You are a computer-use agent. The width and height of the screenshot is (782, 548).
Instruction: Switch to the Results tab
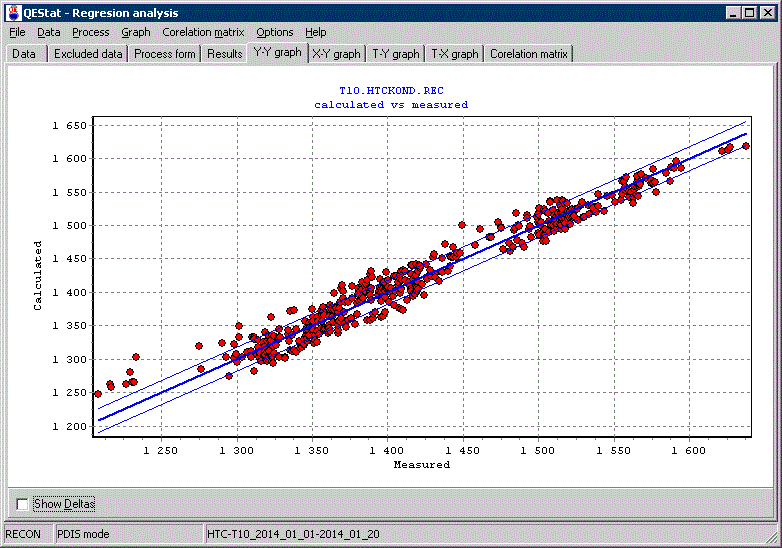(x=224, y=54)
